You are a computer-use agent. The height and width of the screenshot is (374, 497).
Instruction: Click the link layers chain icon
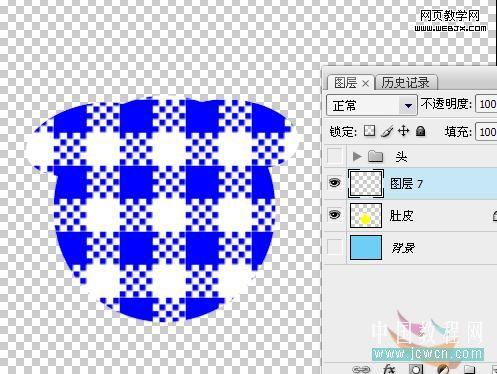coord(361,369)
